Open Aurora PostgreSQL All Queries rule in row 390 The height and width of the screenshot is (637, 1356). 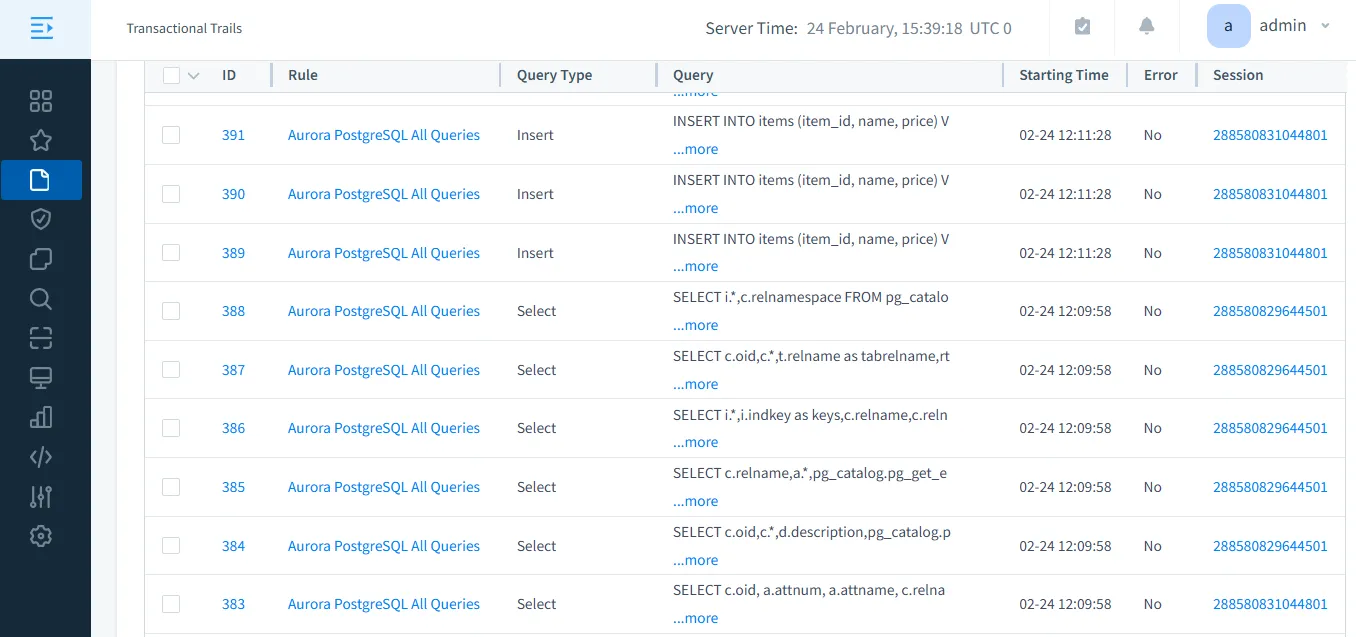tap(384, 194)
